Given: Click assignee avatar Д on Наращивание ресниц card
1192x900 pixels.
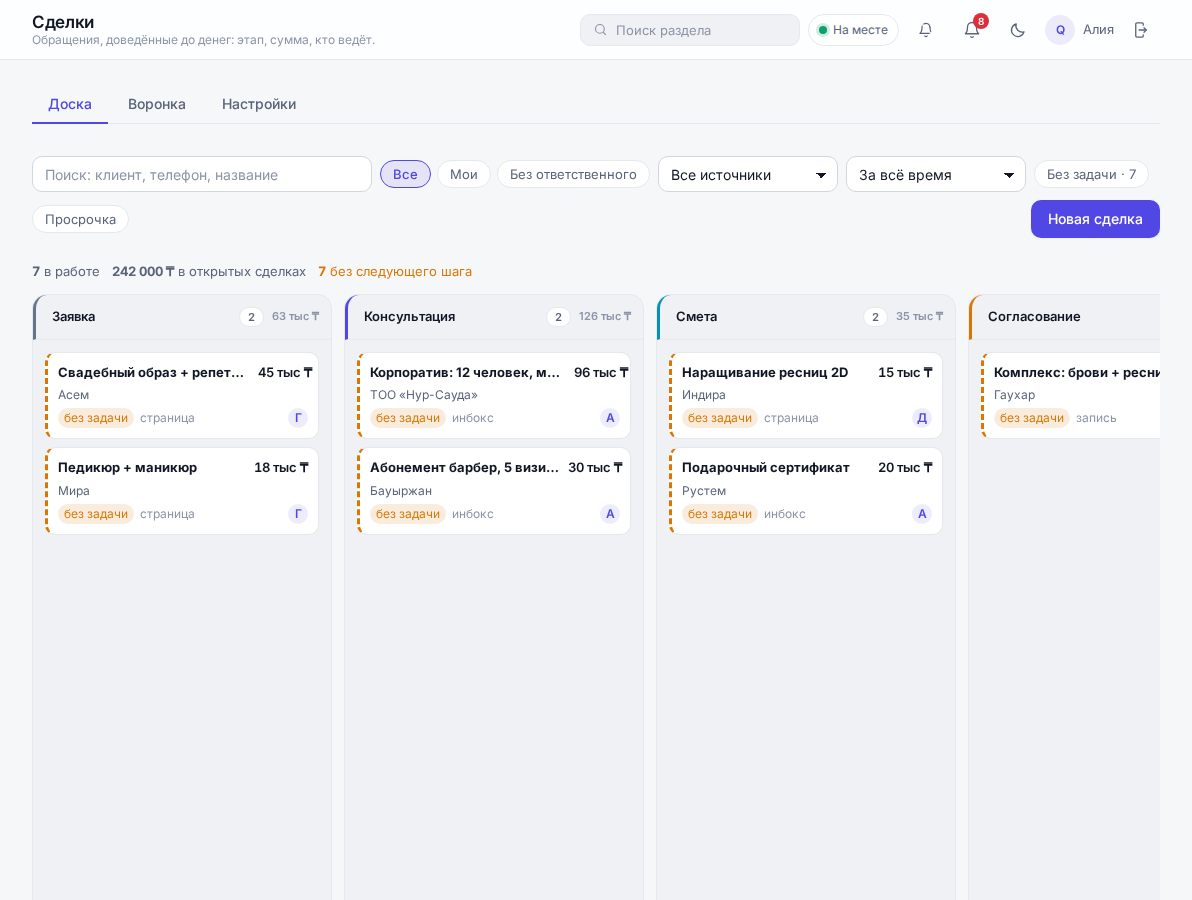Looking at the screenshot, I should pos(922,417).
